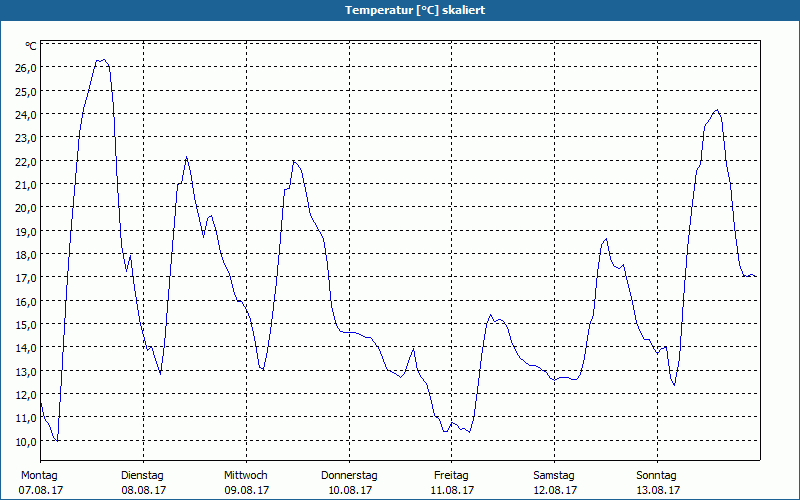This screenshot has width=800, height=500.
Task: Select the 22,0 axis value
Action: [26, 161]
